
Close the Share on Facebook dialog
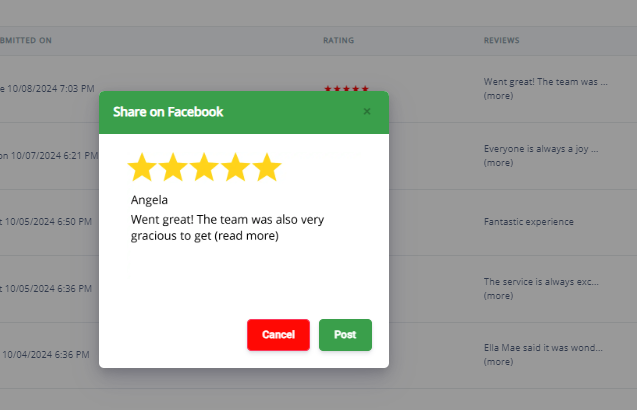click(x=367, y=111)
